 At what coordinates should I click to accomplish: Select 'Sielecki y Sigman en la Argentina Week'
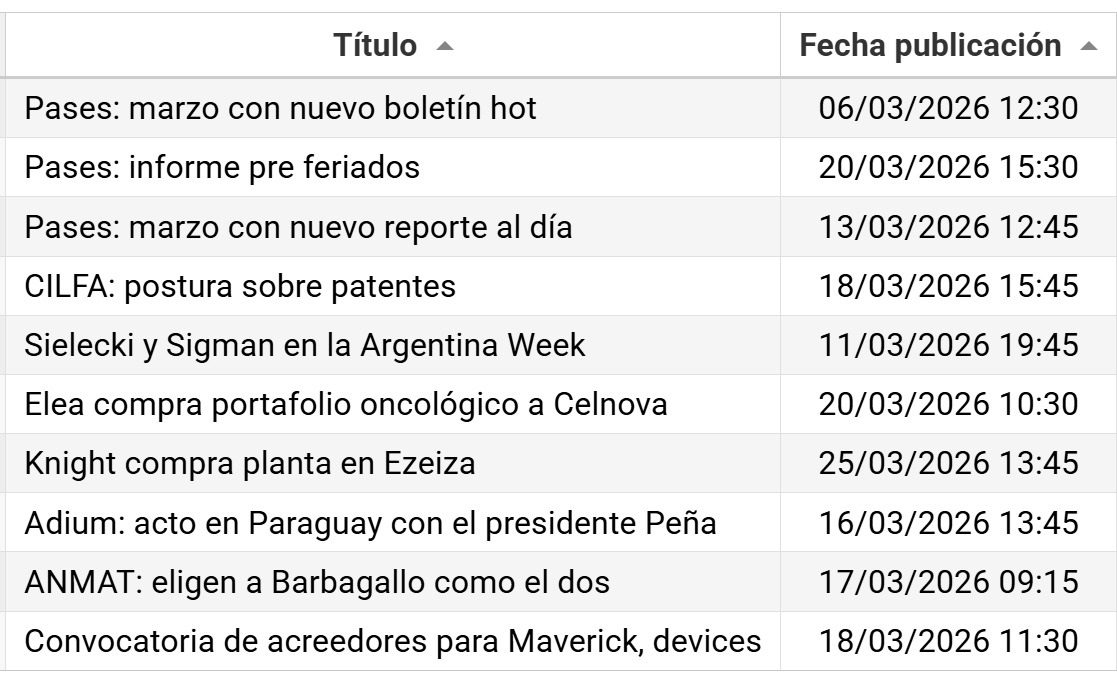(x=304, y=346)
